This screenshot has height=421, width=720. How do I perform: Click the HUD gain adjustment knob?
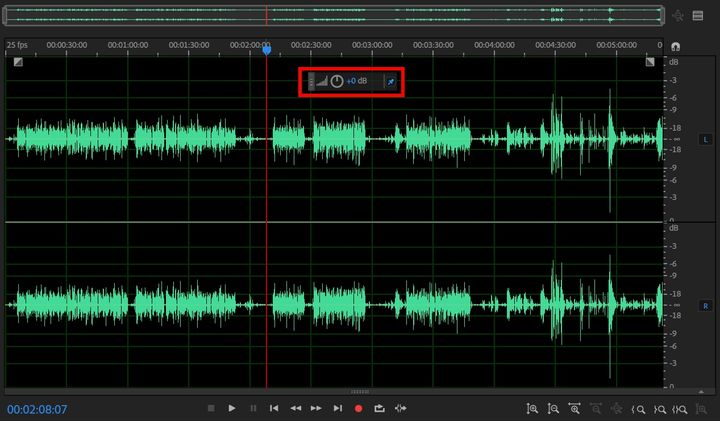(337, 81)
